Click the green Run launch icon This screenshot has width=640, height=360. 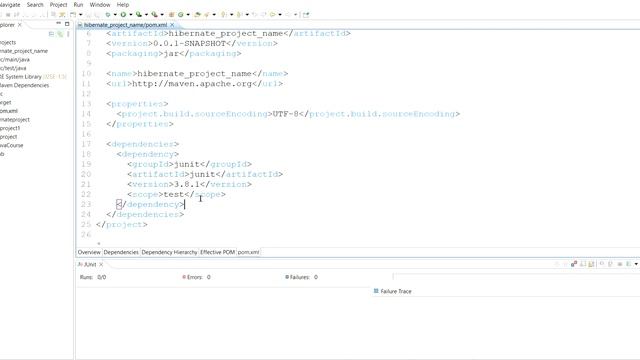click(123, 14)
